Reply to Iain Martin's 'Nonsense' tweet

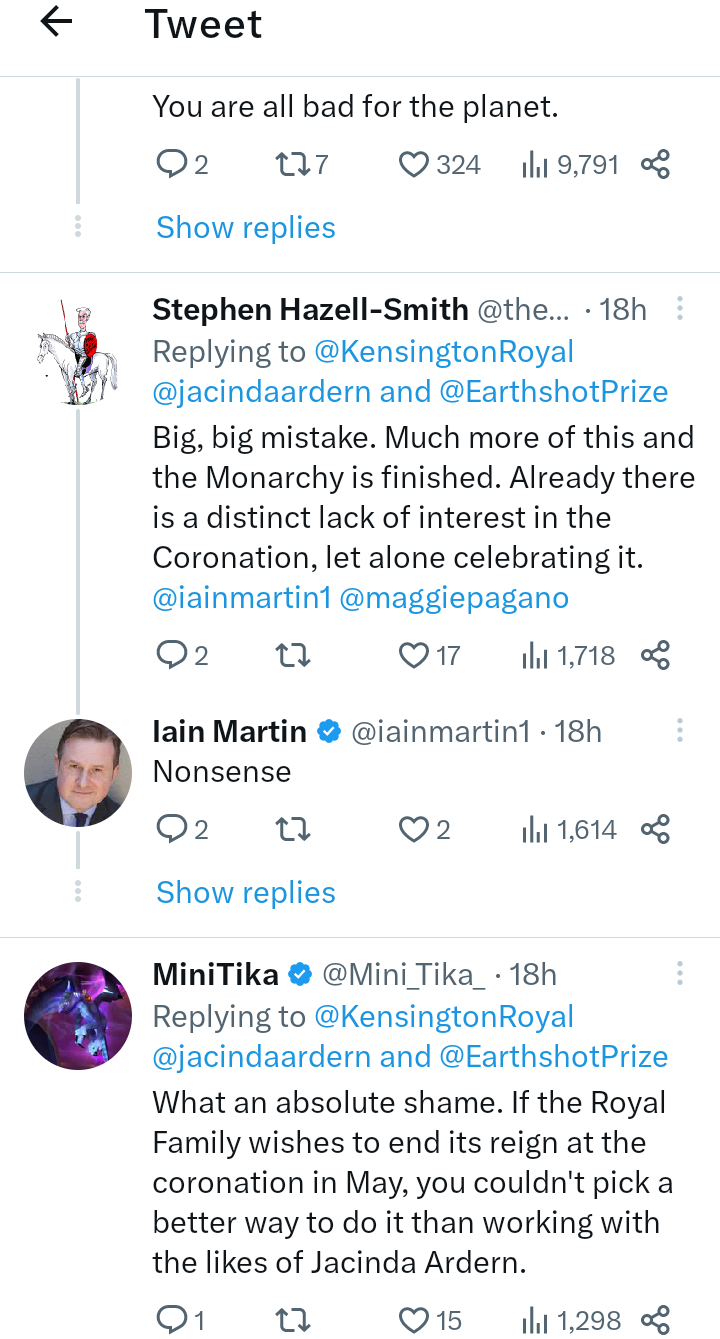[172, 830]
